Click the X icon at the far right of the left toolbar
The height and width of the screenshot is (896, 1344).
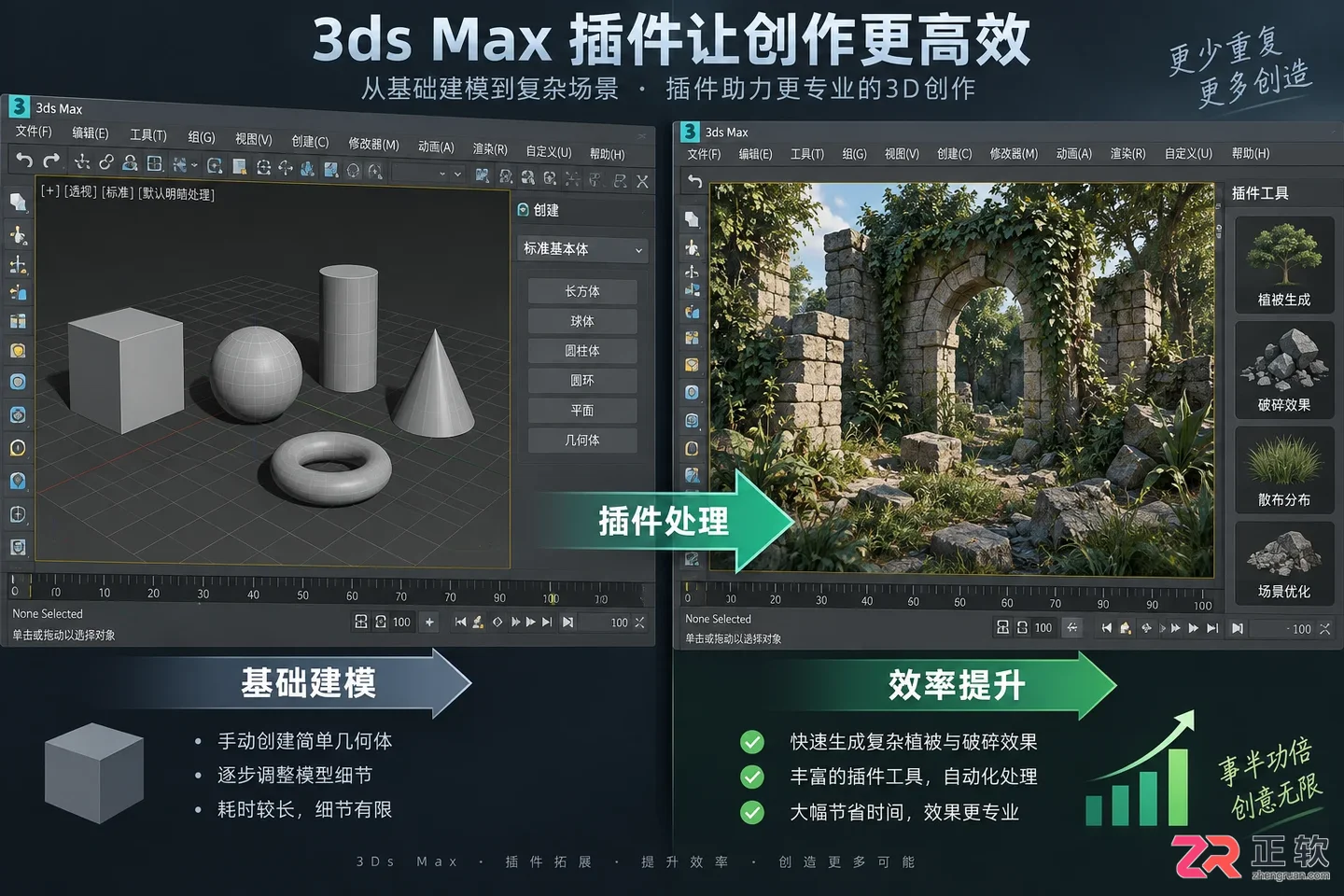click(642, 181)
